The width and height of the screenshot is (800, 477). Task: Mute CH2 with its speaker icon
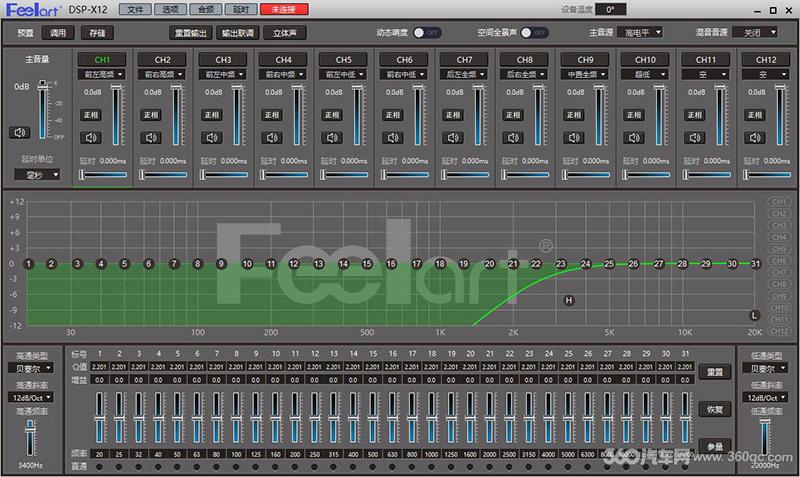(151, 138)
